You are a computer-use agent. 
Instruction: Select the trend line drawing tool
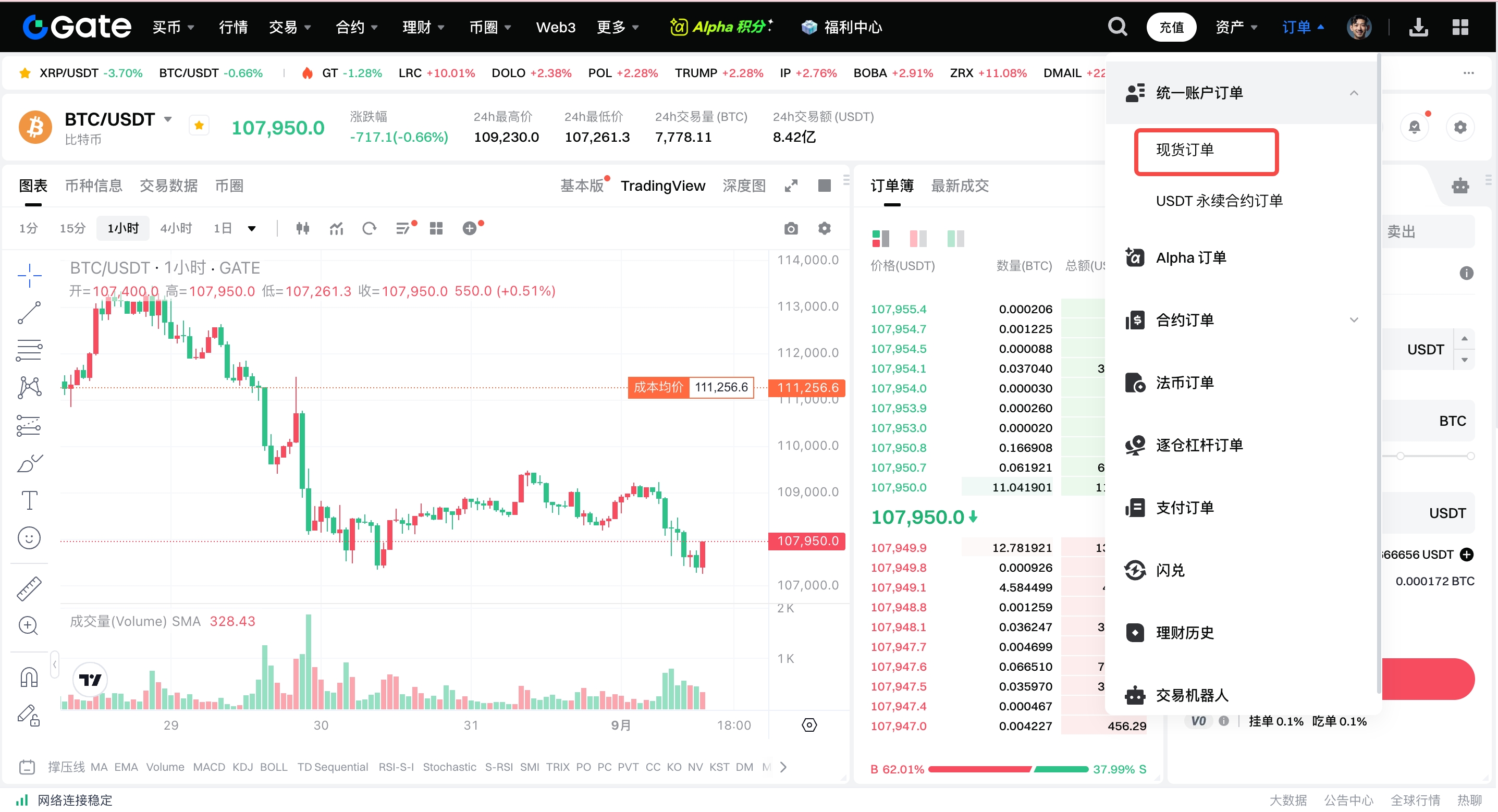coord(29,313)
